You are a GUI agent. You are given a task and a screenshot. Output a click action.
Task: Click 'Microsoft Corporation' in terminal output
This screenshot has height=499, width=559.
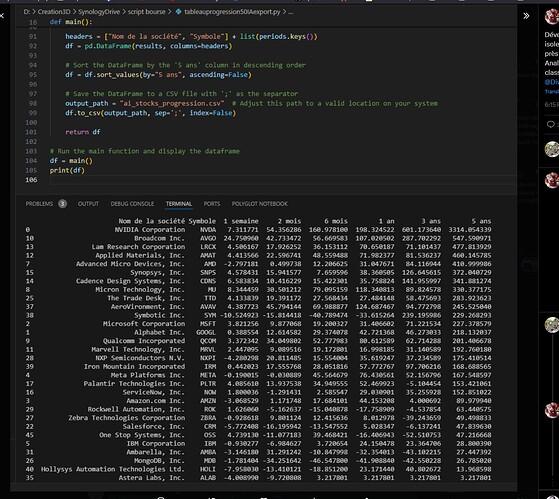pyautogui.click(x=144, y=324)
